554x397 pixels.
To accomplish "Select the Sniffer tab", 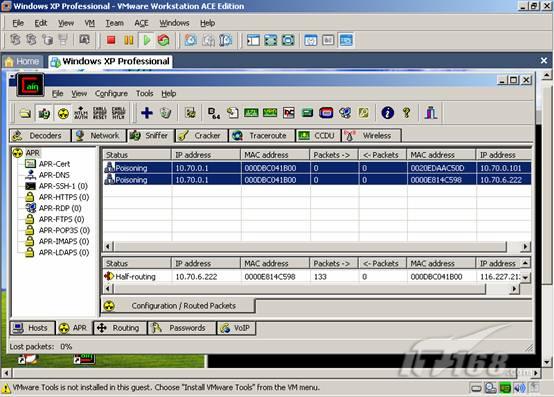I will (151, 136).
